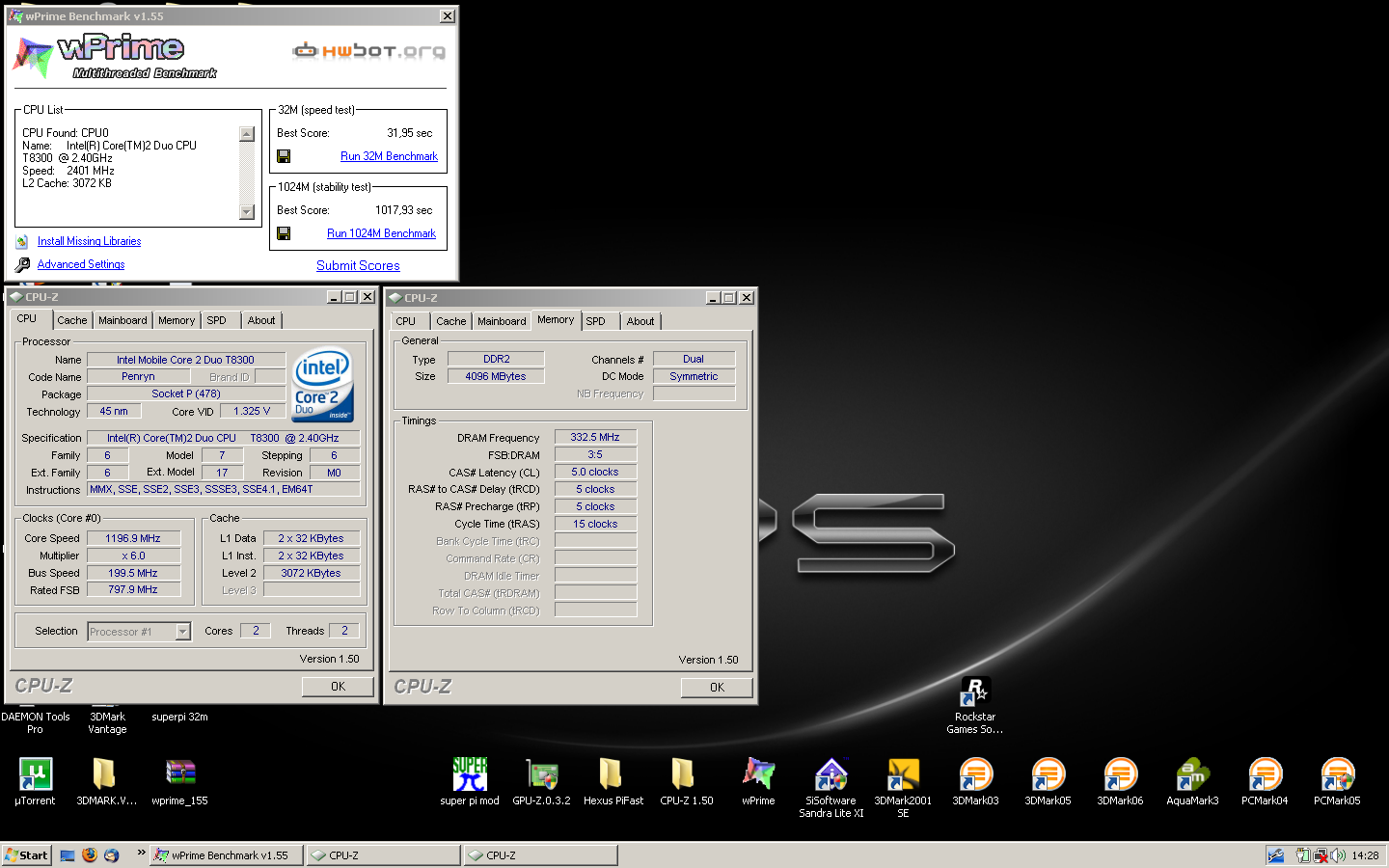Image resolution: width=1389 pixels, height=868 pixels.
Task: Click the Cores count field
Action: pos(256,631)
